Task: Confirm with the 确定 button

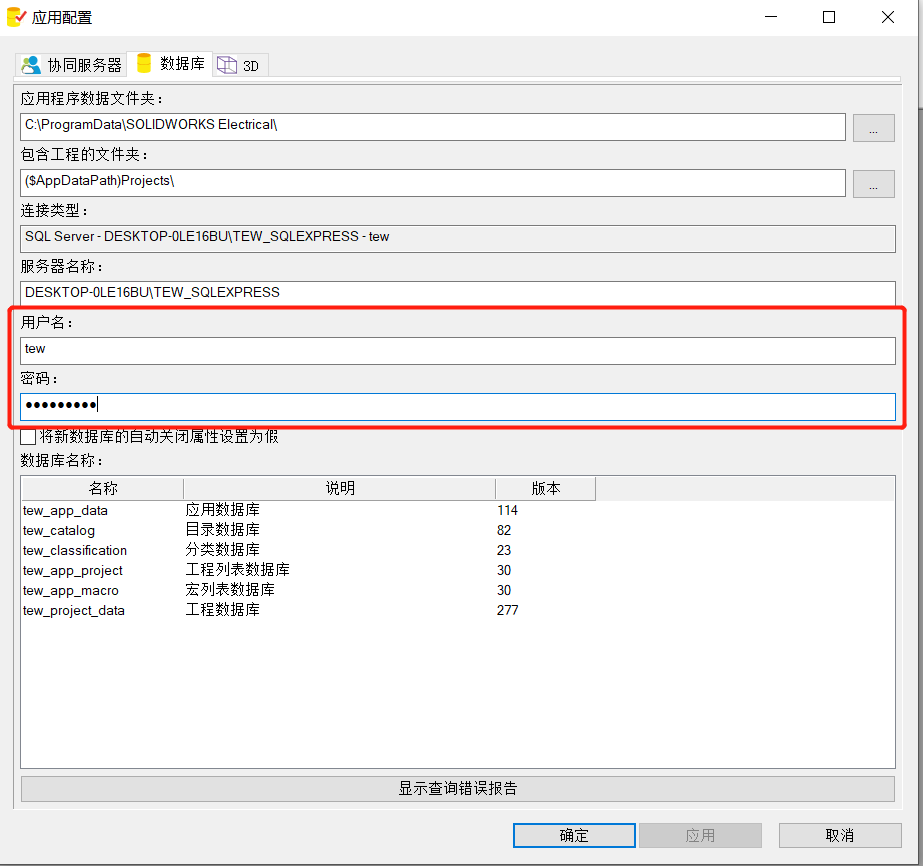Action: [574, 835]
